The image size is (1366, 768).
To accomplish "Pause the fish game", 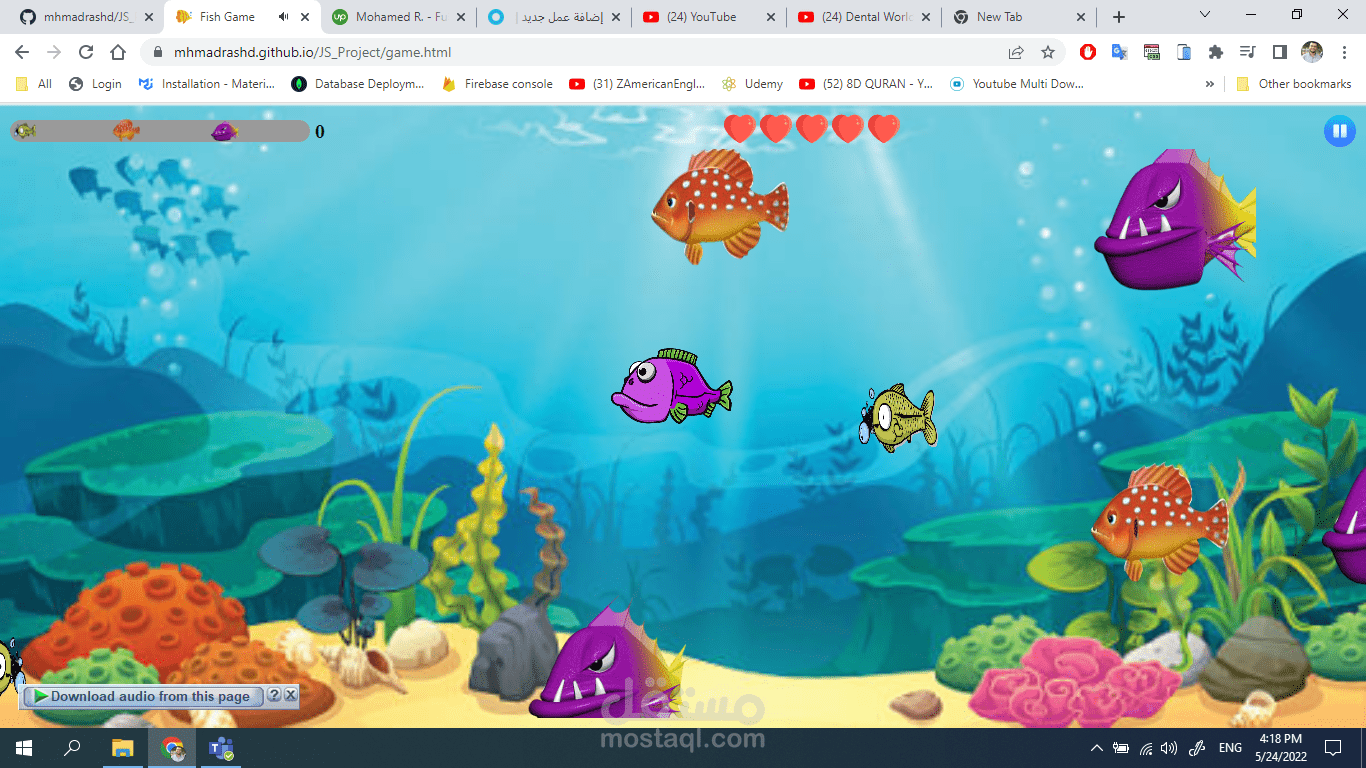I will coord(1339,131).
